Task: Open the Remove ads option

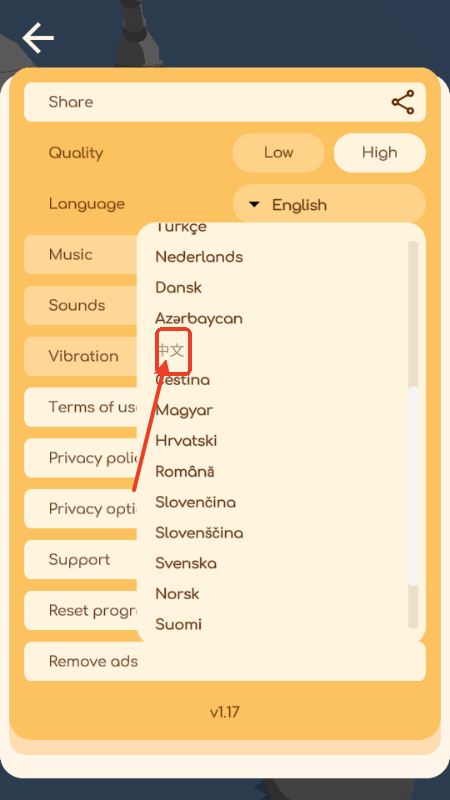Action: (x=225, y=662)
